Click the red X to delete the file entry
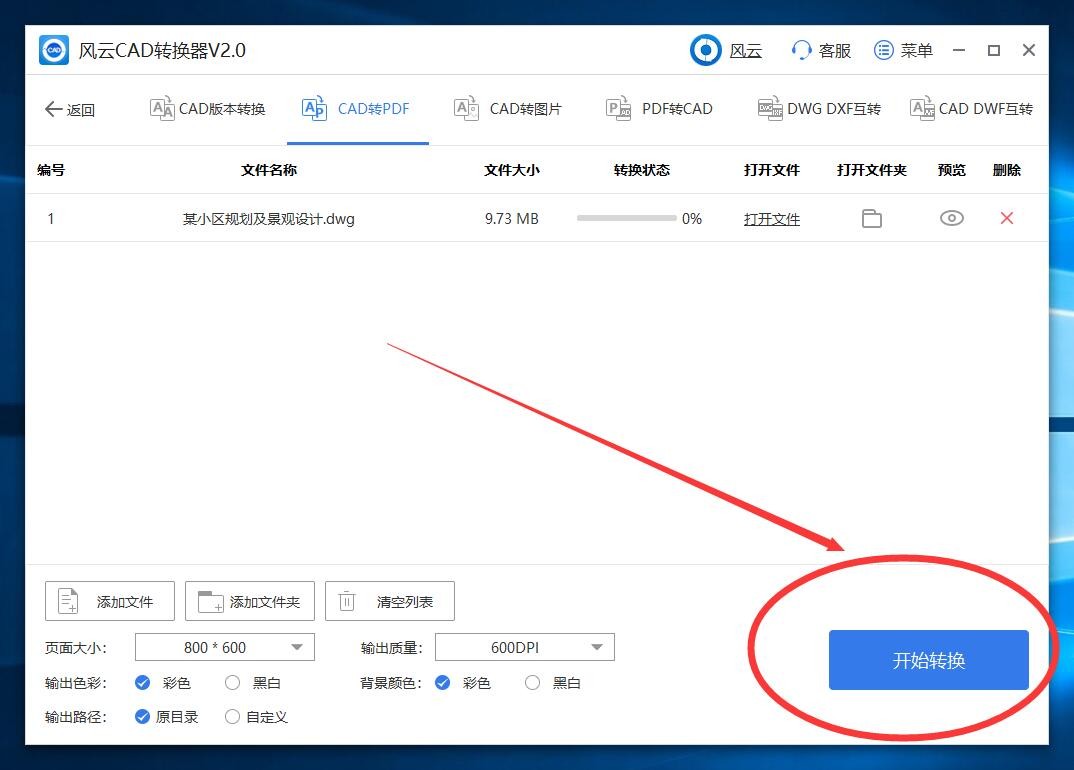 point(1006,218)
